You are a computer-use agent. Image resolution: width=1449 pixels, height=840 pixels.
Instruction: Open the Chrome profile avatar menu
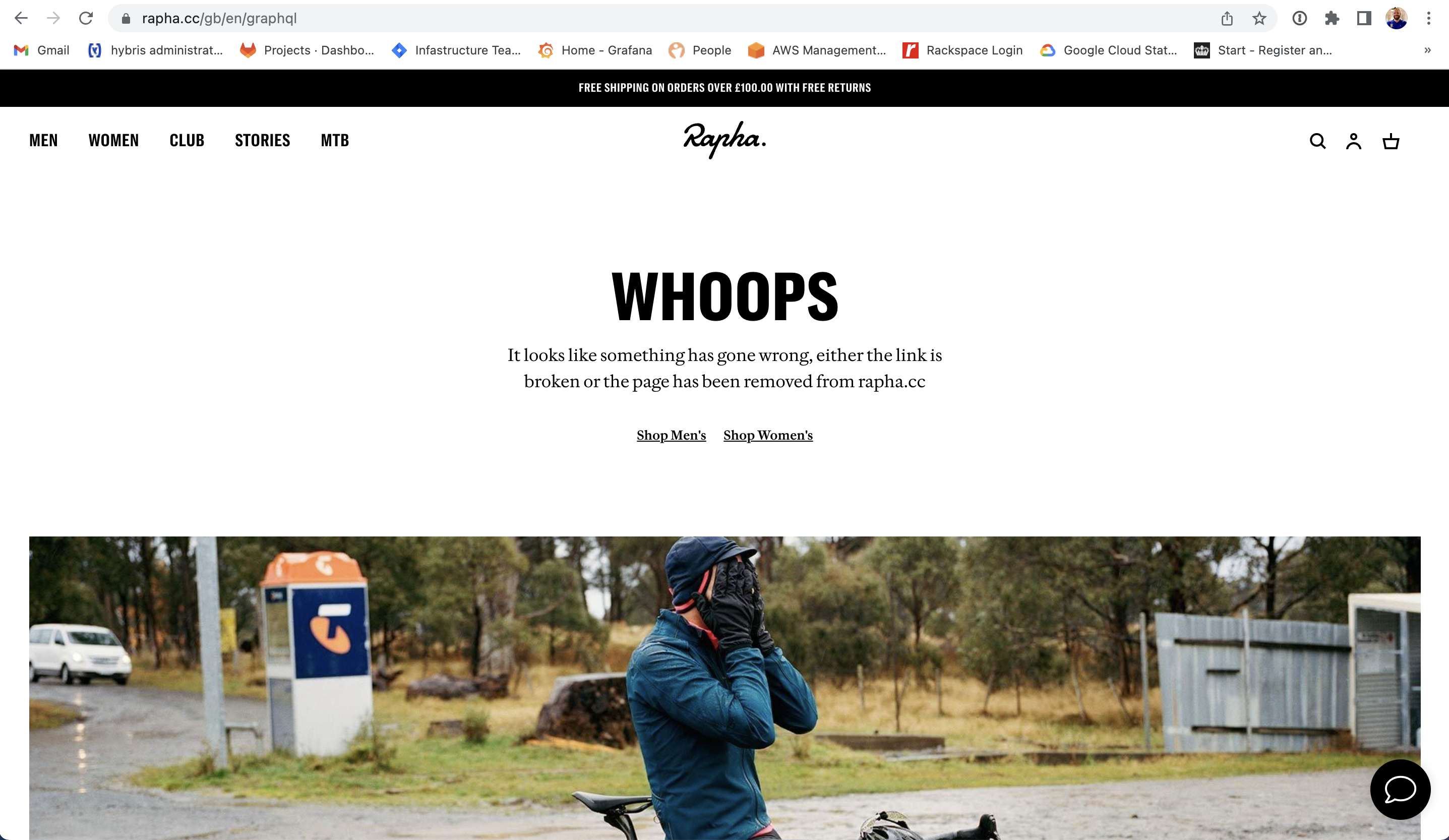(1396, 18)
